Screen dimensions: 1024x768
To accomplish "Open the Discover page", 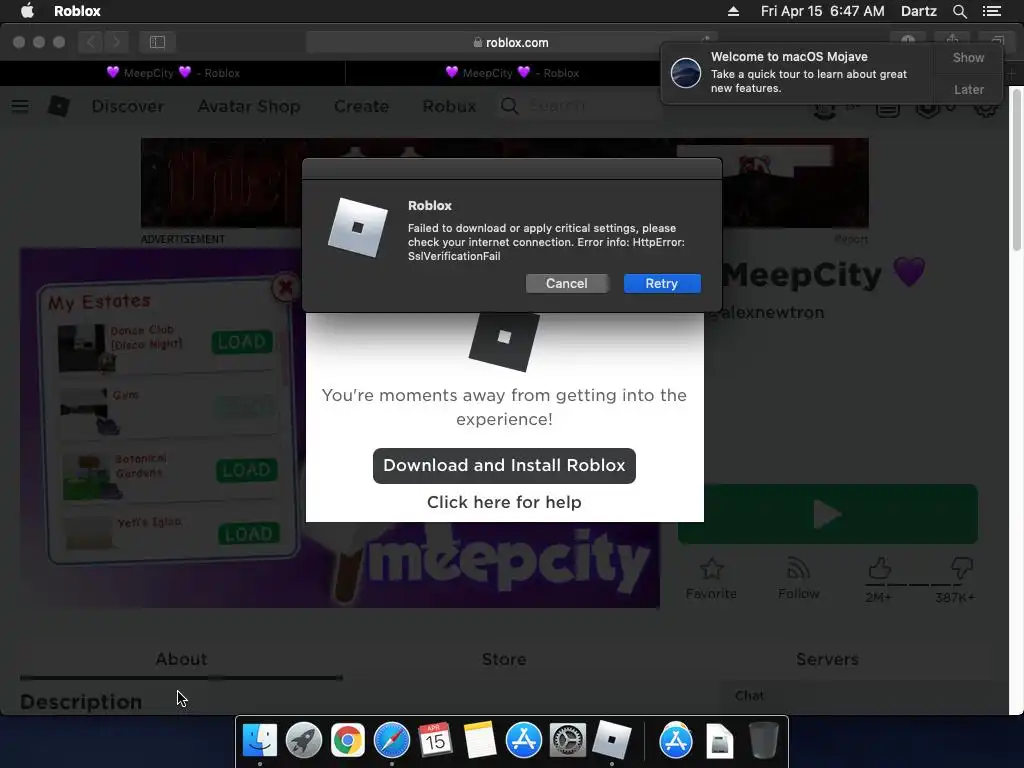I will click(x=128, y=106).
